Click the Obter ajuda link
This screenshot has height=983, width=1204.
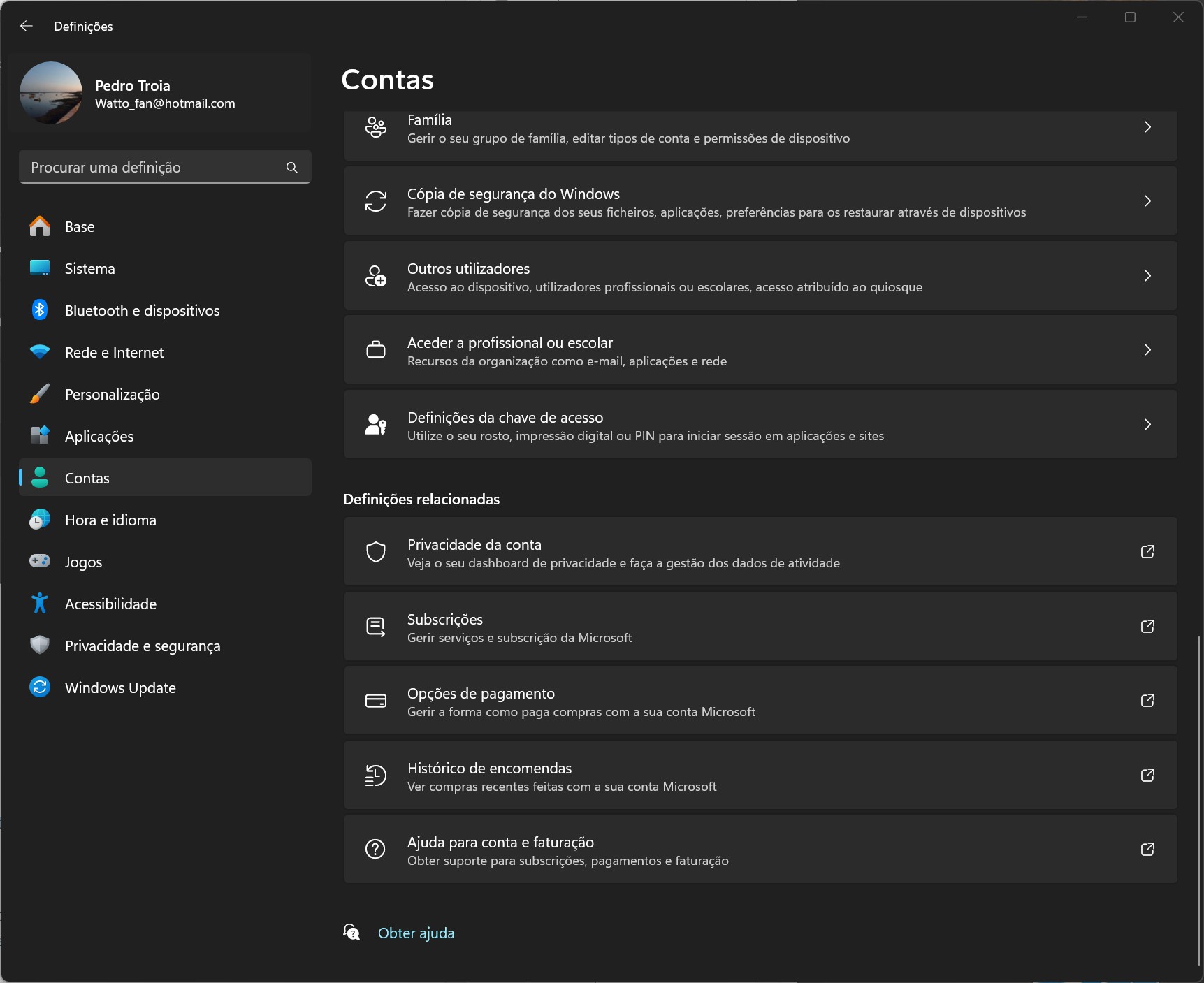(x=416, y=933)
